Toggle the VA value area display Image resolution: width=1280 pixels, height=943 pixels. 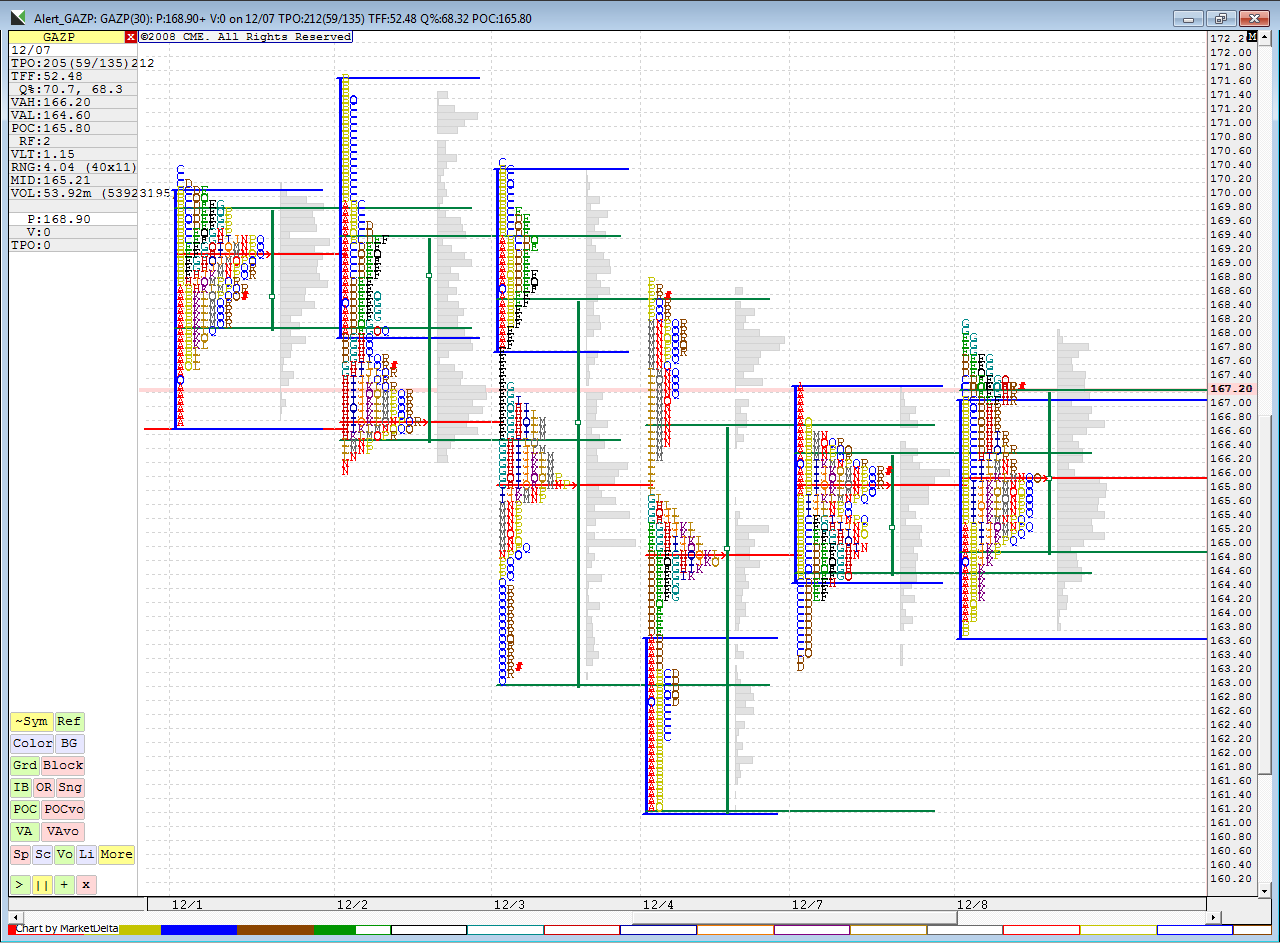pos(24,832)
